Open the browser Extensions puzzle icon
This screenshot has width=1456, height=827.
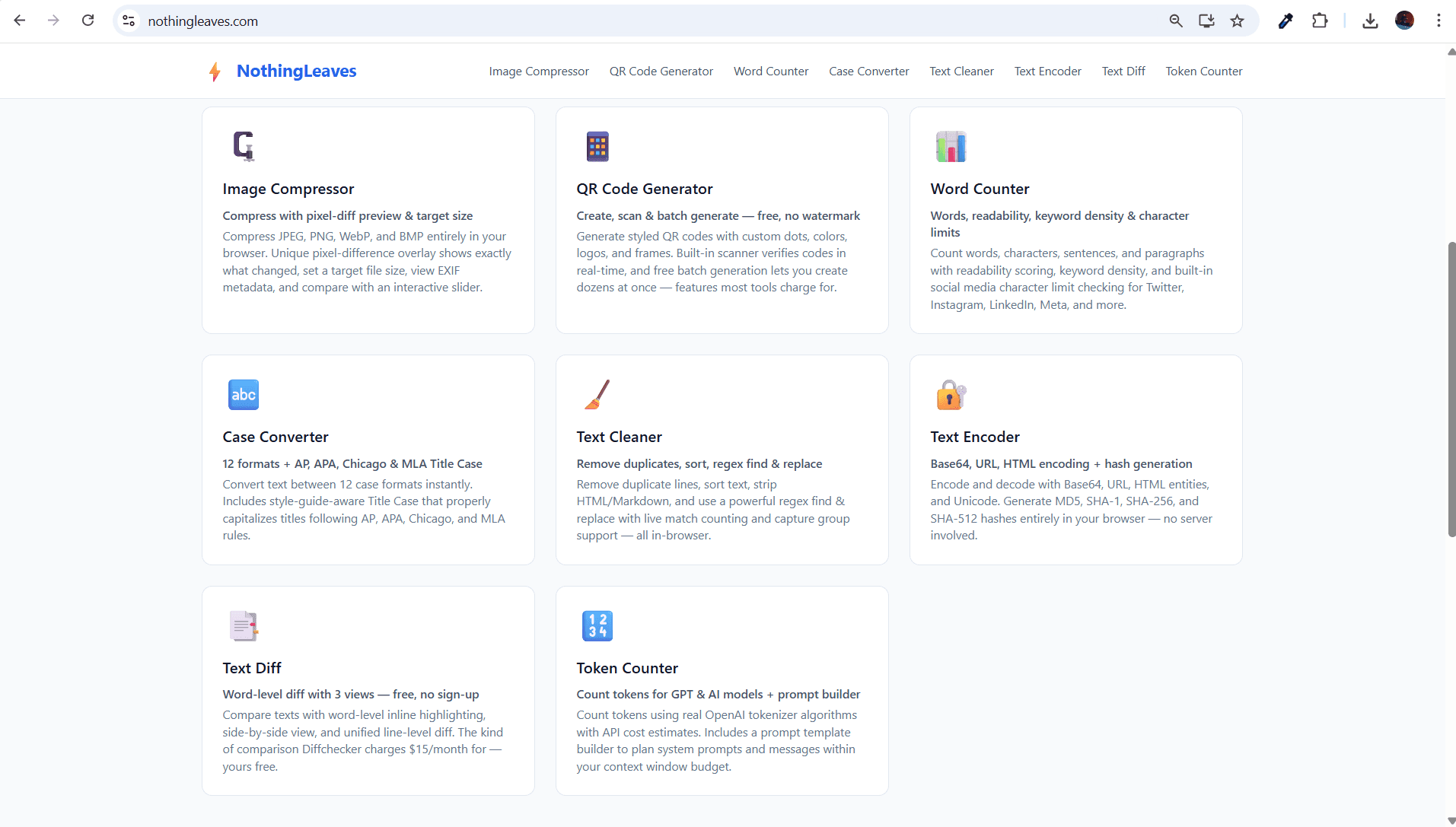click(x=1320, y=21)
